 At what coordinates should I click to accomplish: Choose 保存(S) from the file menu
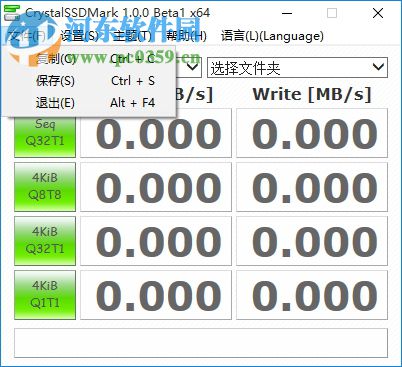pos(89,81)
